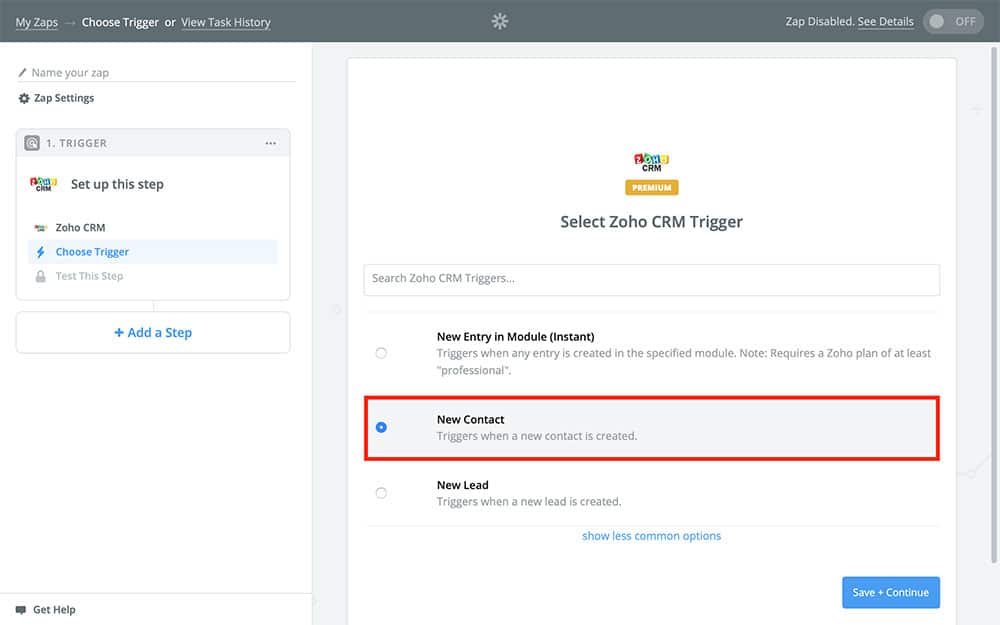The image size is (1000, 625).
Task: Click the Get Help chat bubble icon
Action: tap(21, 610)
